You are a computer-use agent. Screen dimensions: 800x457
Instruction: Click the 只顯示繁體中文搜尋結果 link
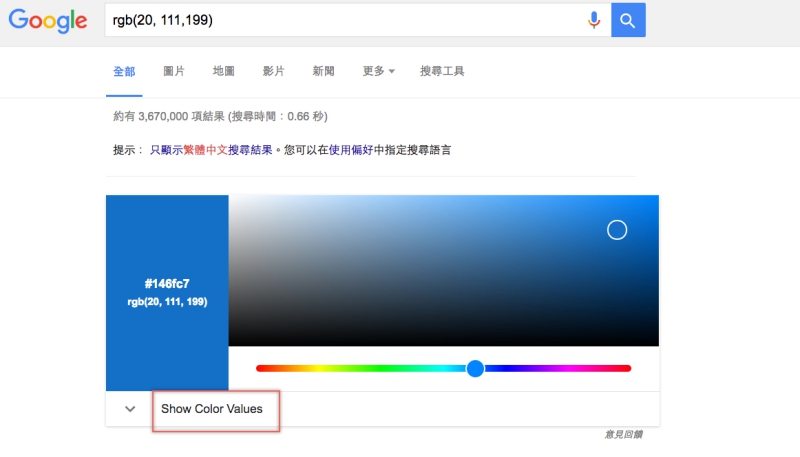click(211, 150)
